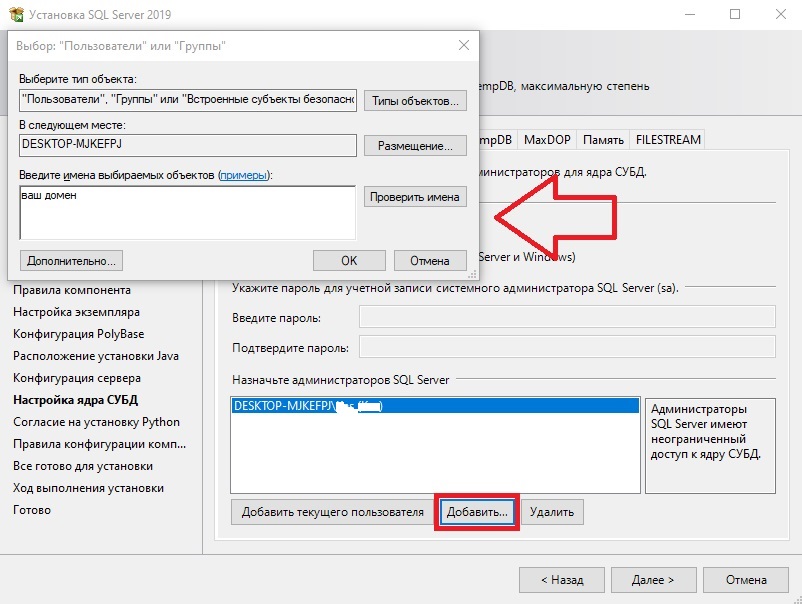Select "Конфигурация сервера" step

tap(77, 378)
